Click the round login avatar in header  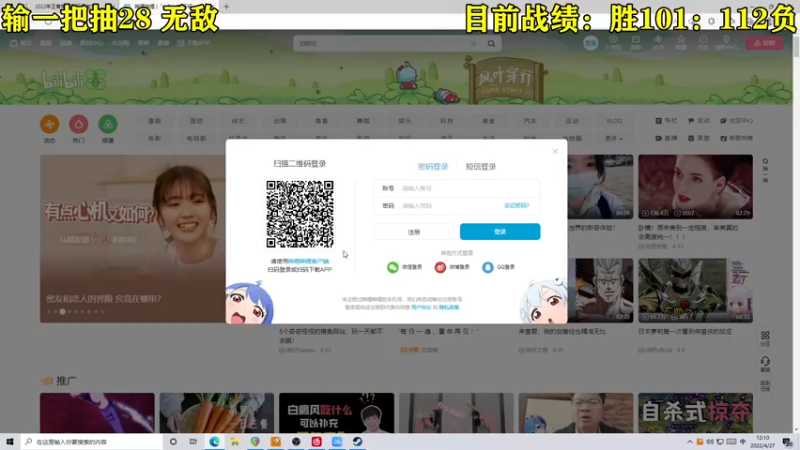(590, 43)
